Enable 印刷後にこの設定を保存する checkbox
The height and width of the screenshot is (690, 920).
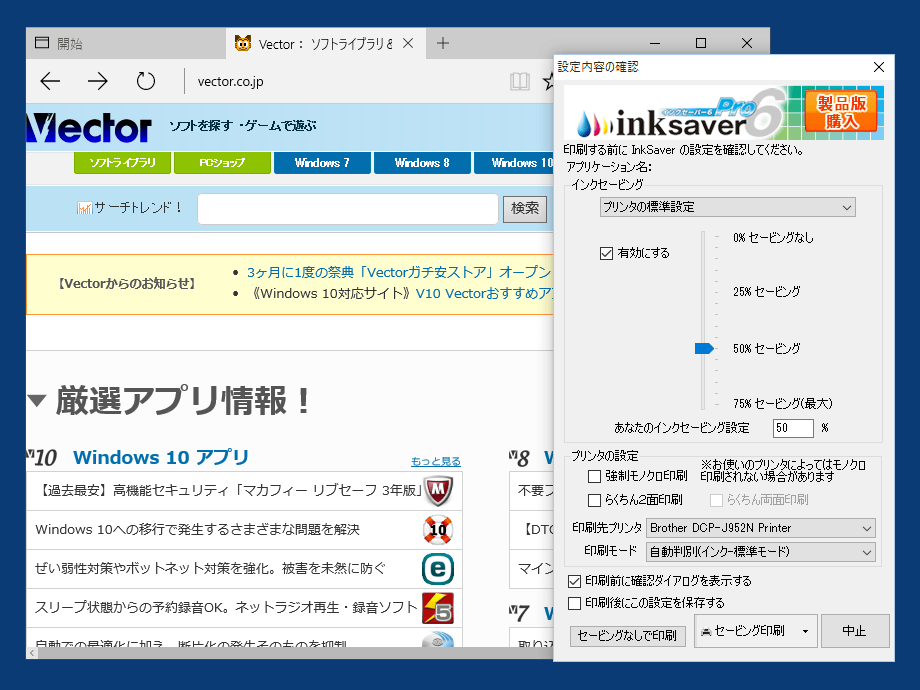[574, 603]
